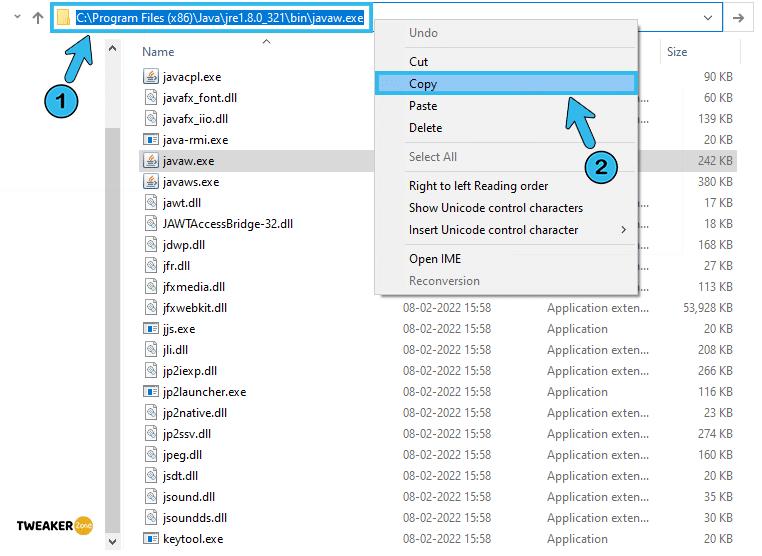The height and width of the screenshot is (556, 762).
Task: Choose Undo in the context menu
Action: [x=505, y=33]
